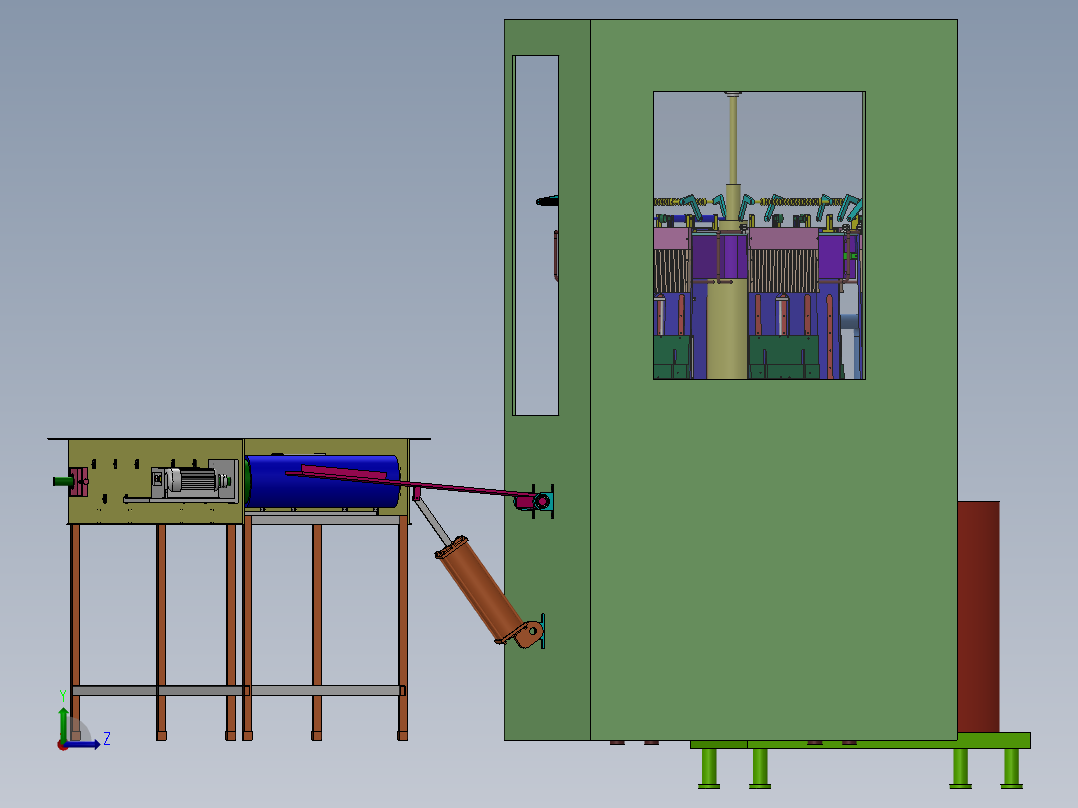Viewport: 1078px width, 808px height.
Task: Select the tall narrow window on cabinet side
Action: (x=536, y=235)
